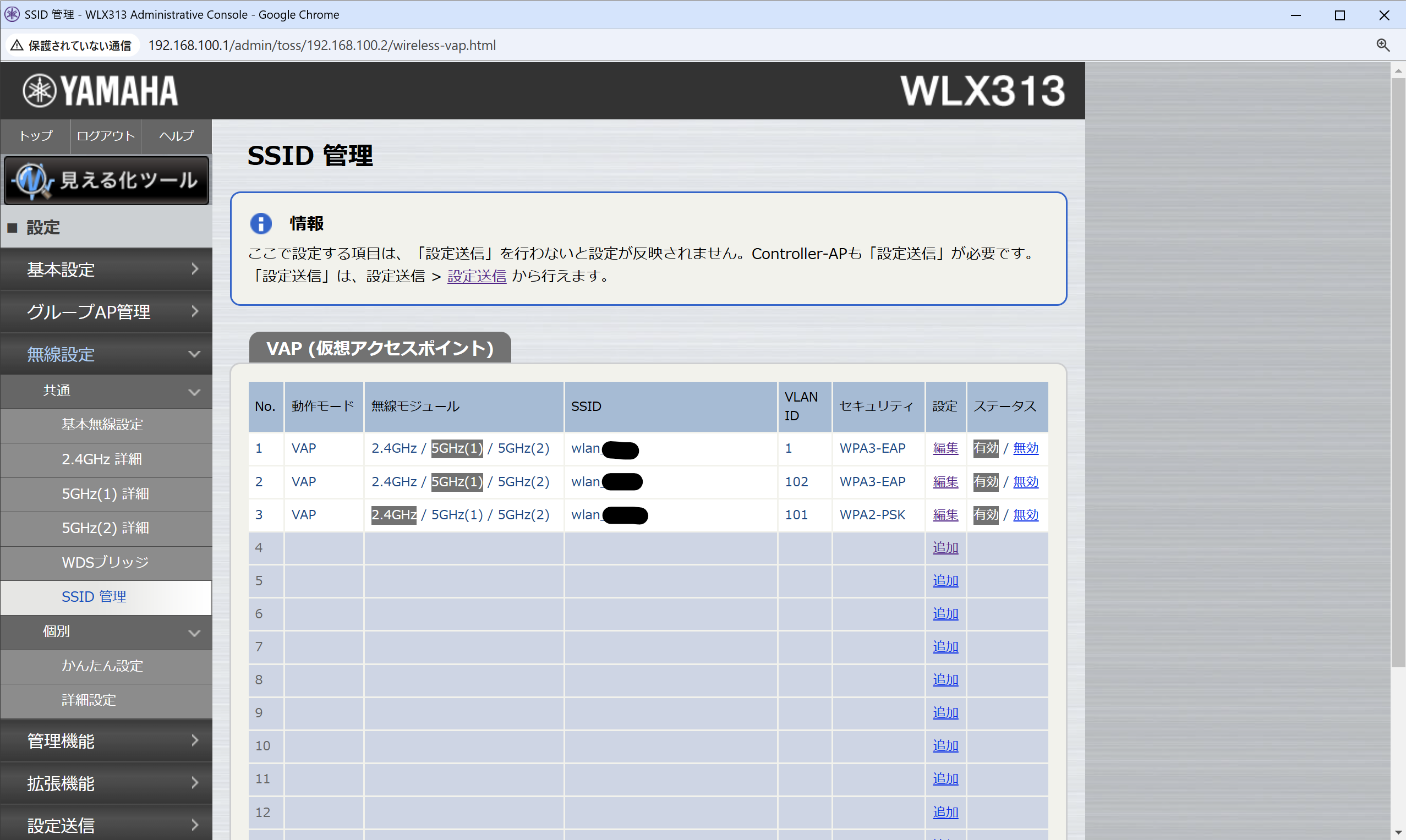This screenshot has width=1406, height=840.
Task: Disable the WPA2-PSK VAP in row 3
Action: click(1025, 514)
